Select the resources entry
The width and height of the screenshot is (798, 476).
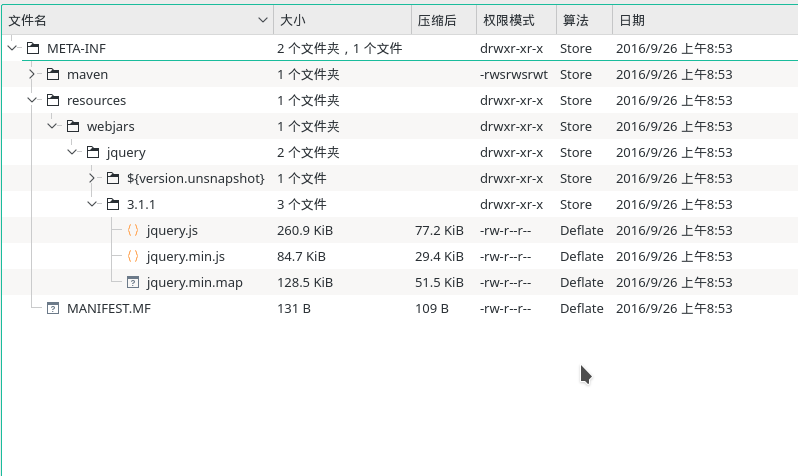[96, 100]
